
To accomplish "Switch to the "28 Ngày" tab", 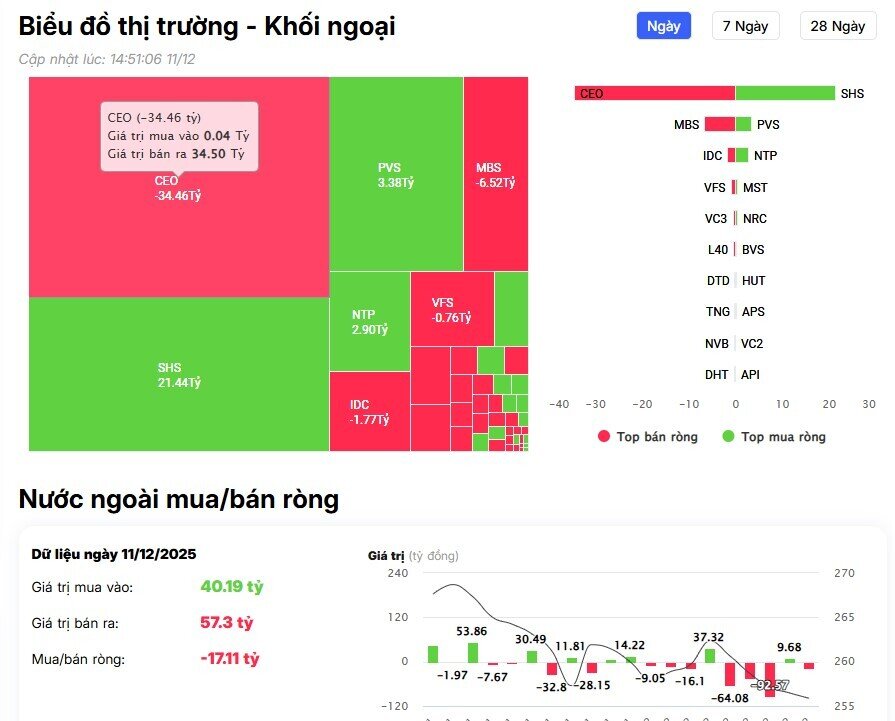I will [x=838, y=26].
